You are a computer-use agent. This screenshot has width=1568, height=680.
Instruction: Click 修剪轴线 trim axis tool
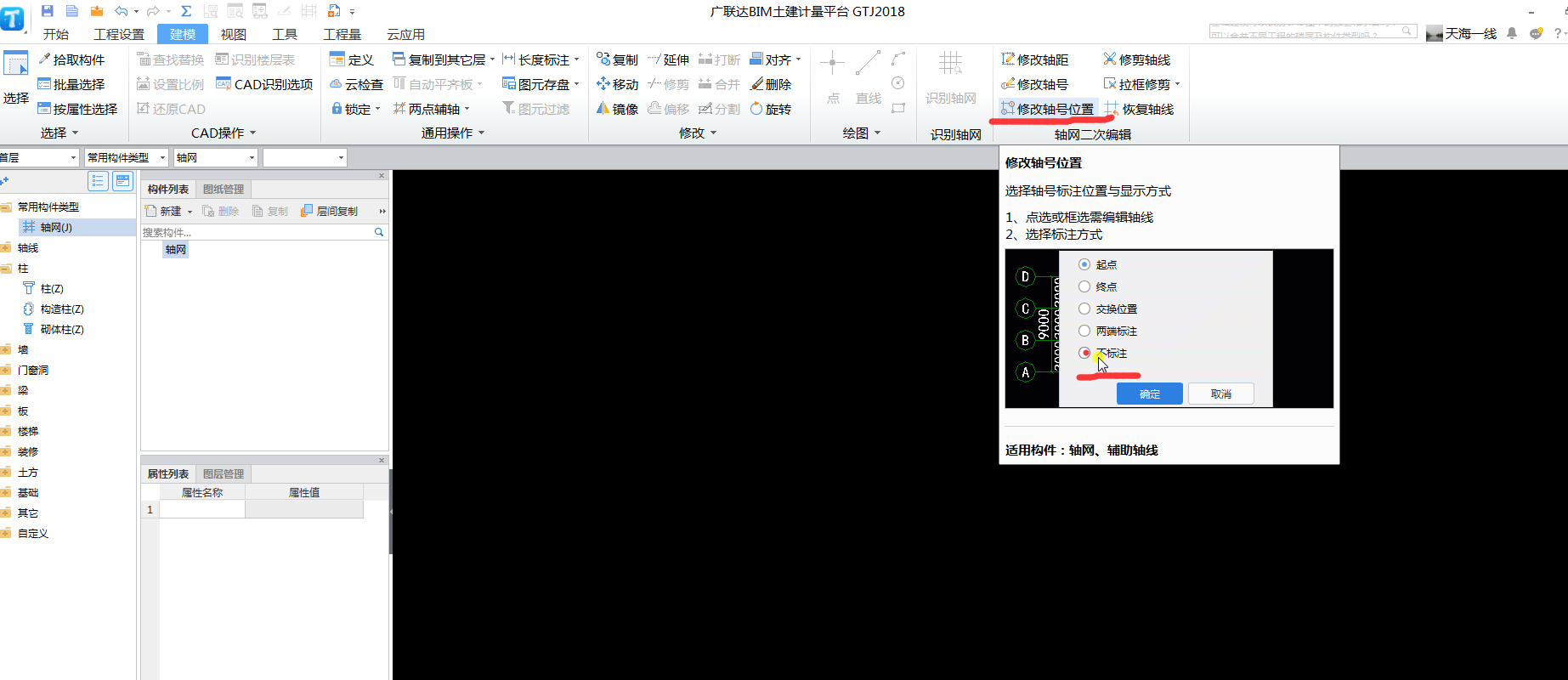pos(1136,59)
